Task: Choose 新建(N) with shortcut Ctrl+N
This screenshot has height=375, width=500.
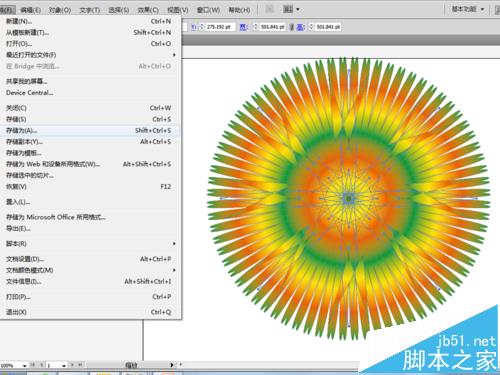Action: [x=90, y=21]
